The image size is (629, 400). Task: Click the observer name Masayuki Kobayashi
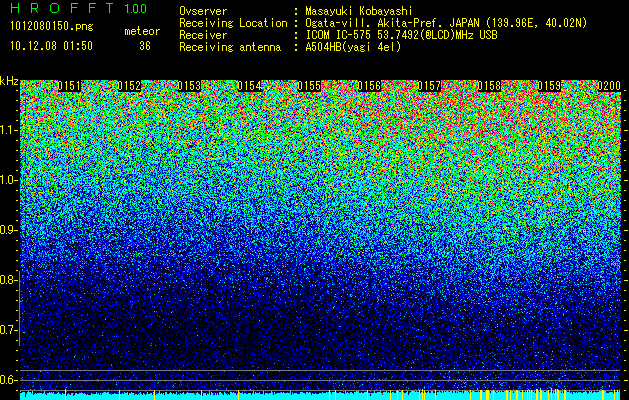(359, 11)
